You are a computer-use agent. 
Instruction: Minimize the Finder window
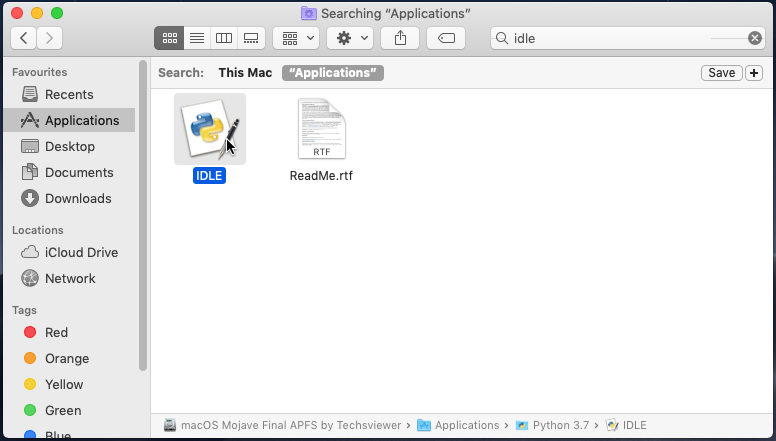click(37, 13)
